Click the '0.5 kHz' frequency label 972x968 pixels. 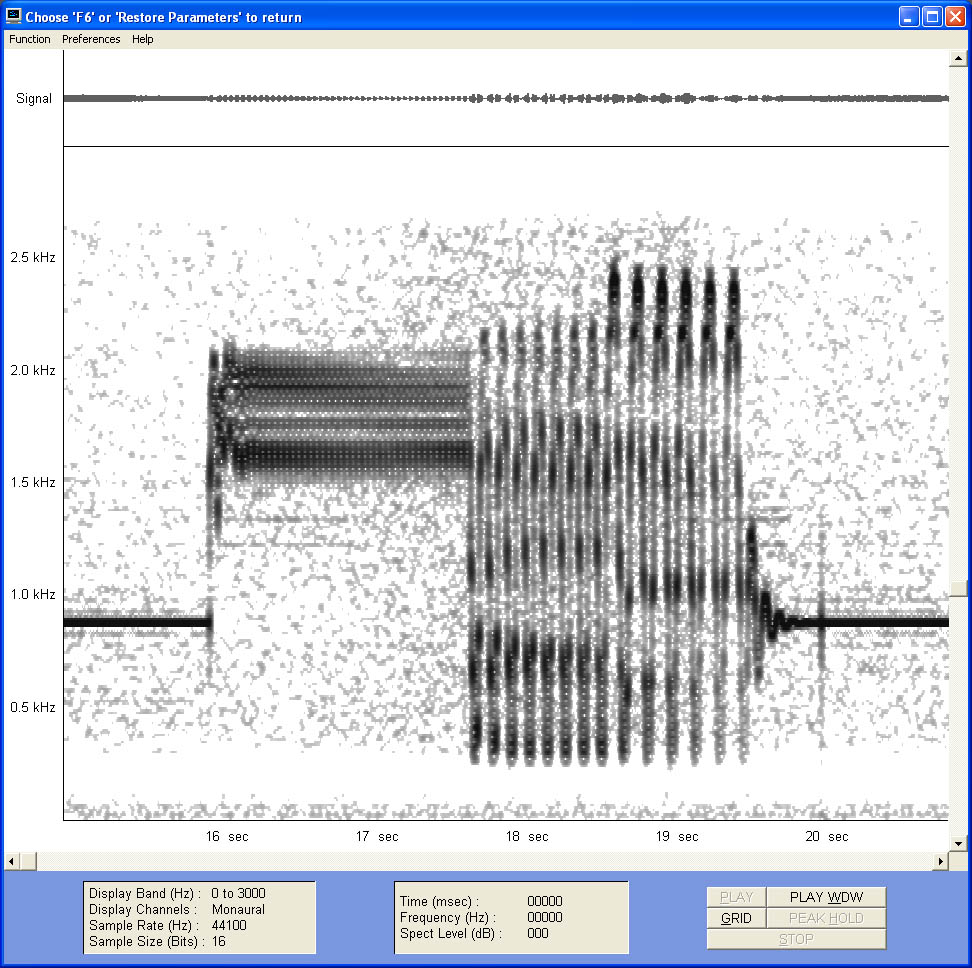(x=33, y=707)
